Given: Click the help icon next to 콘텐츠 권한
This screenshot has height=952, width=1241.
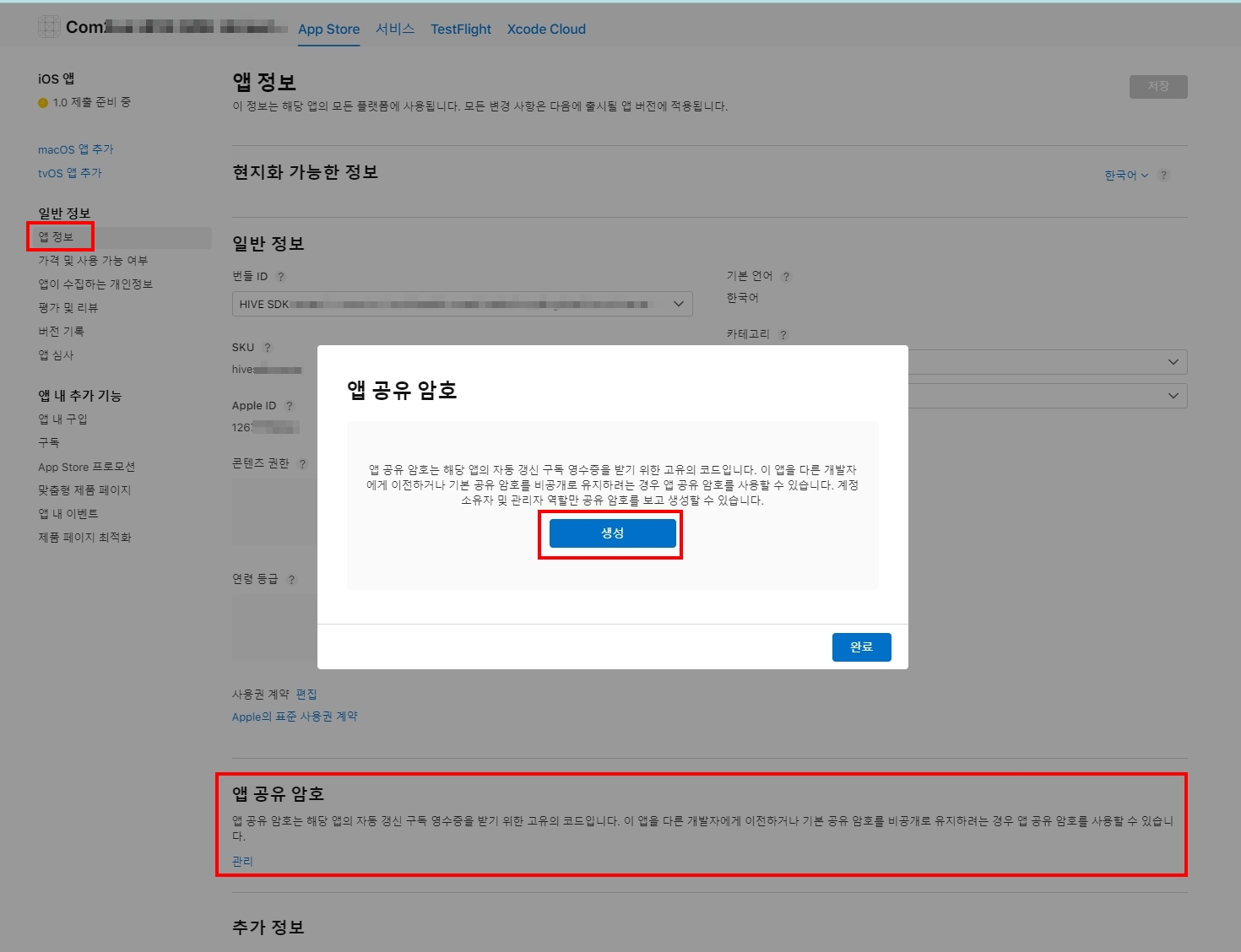Looking at the screenshot, I should pyautogui.click(x=302, y=464).
